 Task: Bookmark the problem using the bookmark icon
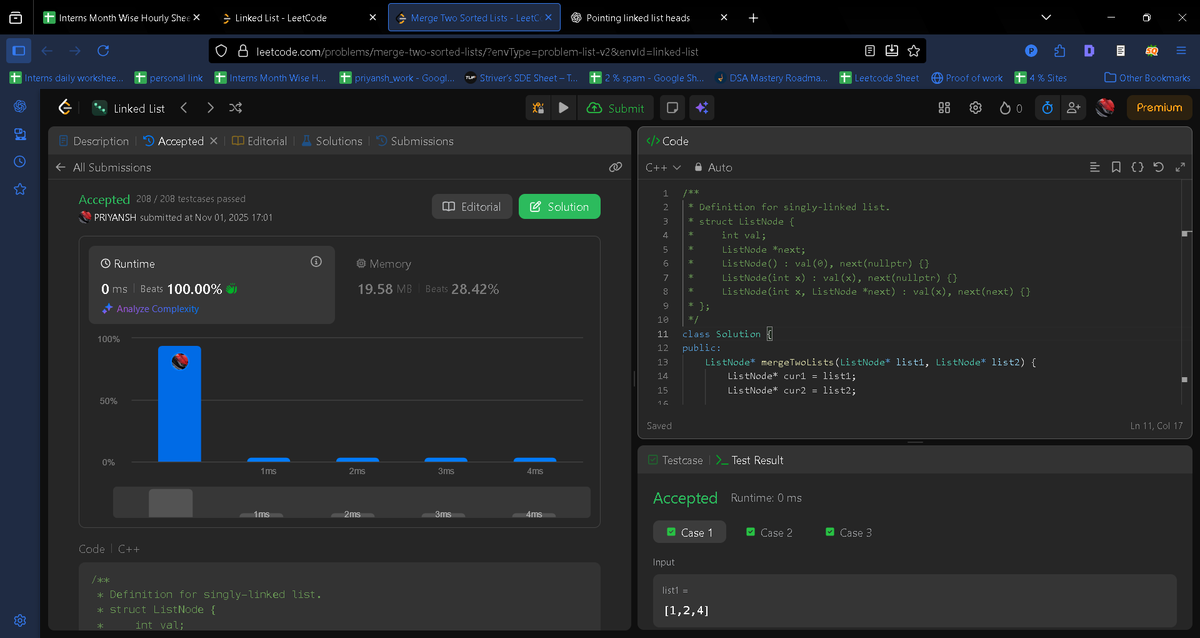(x=1115, y=167)
